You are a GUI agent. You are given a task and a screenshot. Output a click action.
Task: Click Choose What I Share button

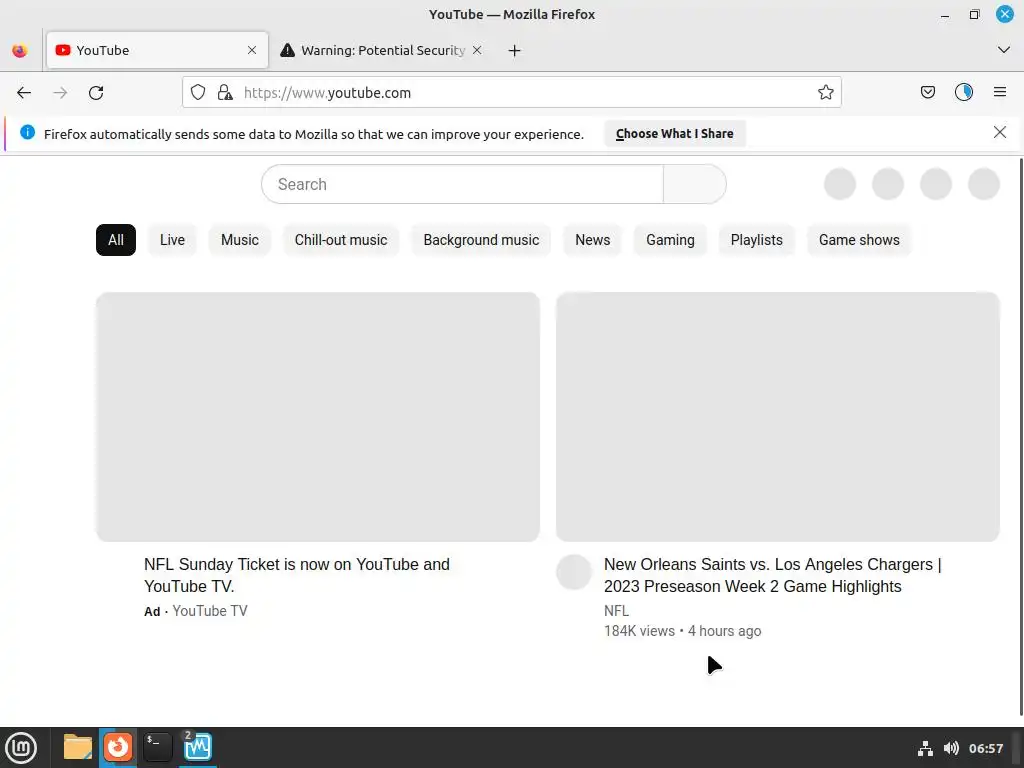(675, 134)
